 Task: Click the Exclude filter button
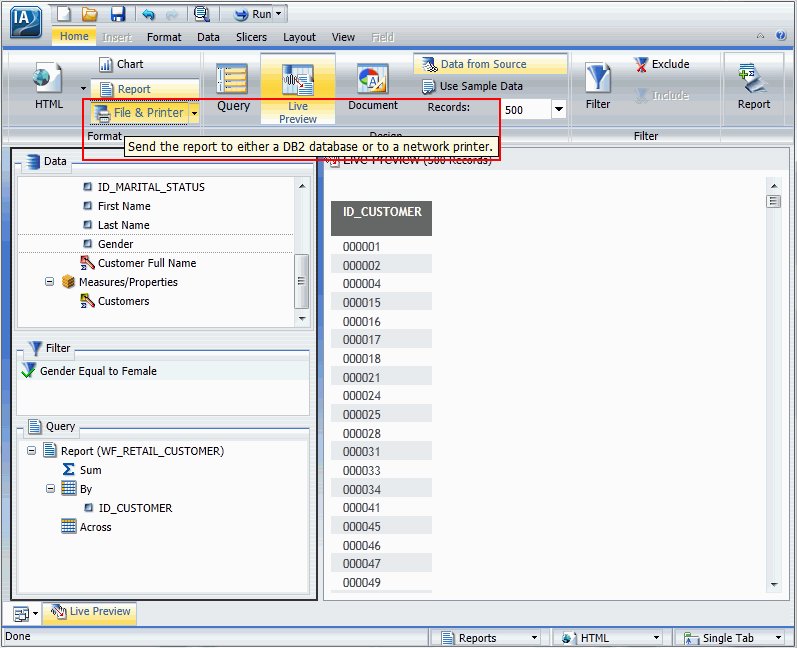[x=661, y=65]
